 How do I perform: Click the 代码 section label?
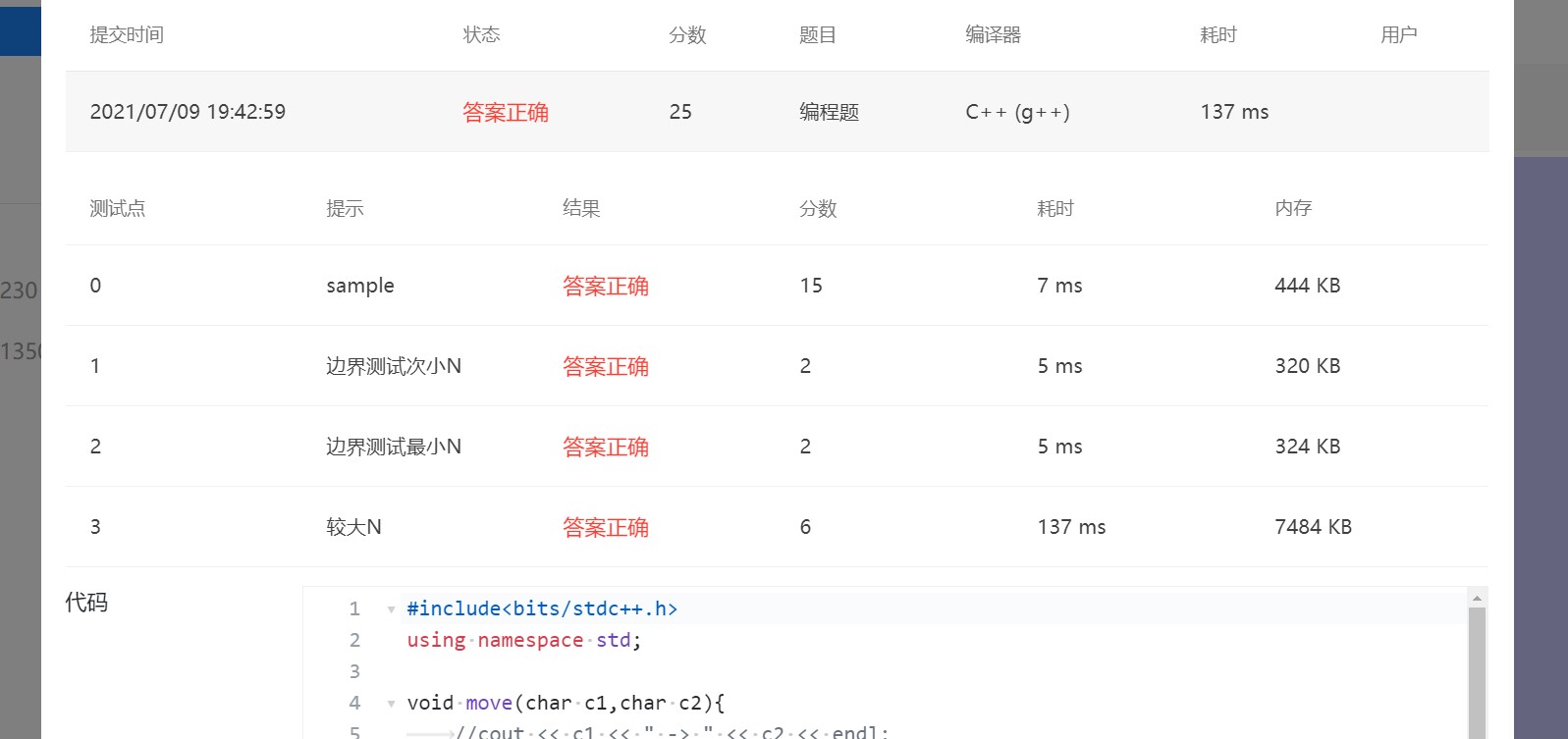click(x=86, y=603)
